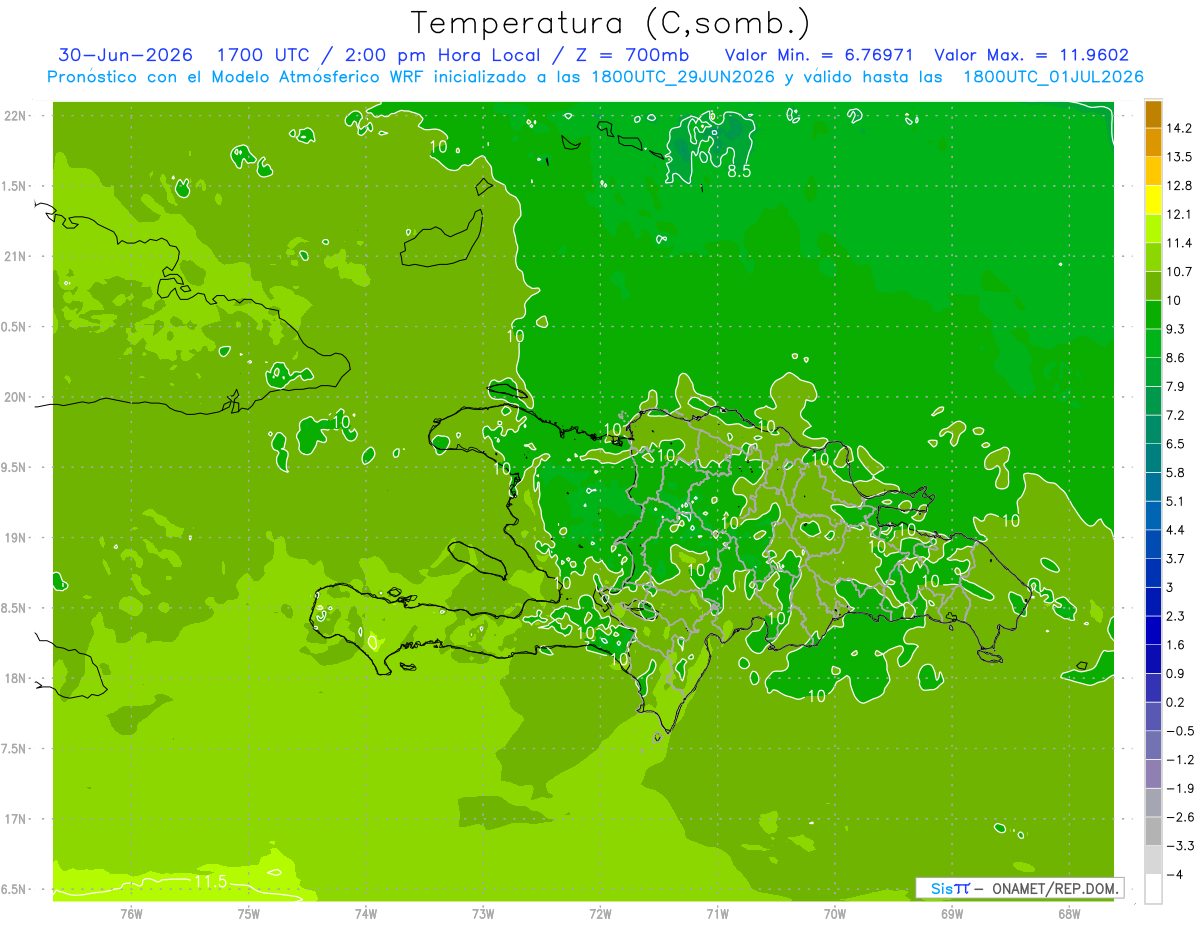Image resolution: width=1200 pixels, height=927 pixels.
Task: Click the '21N' latitude axis label
Action: tap(17, 256)
